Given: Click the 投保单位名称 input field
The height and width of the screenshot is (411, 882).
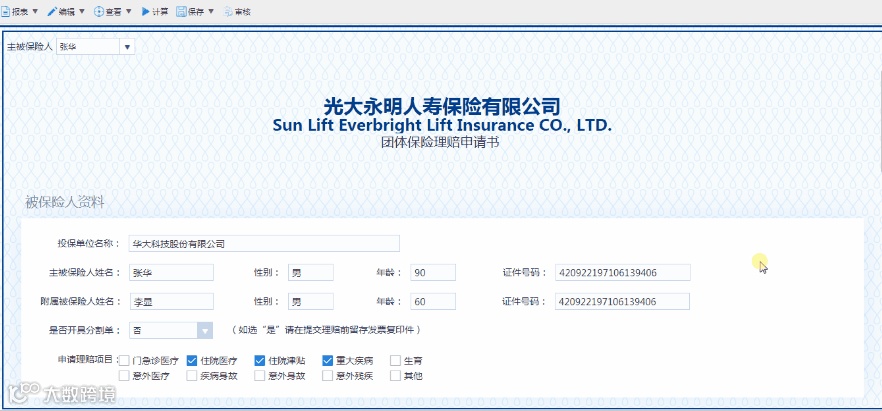Looking at the screenshot, I should [264, 243].
